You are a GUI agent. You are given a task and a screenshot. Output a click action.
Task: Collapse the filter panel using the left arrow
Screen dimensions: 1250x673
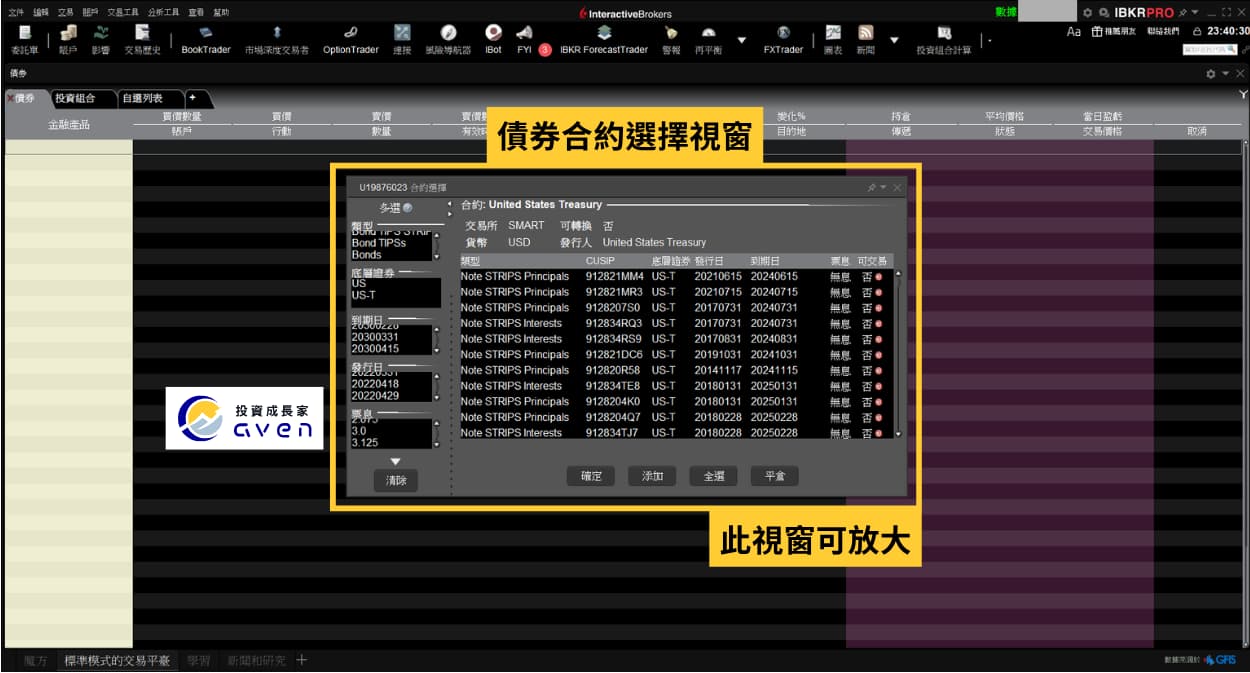(450, 204)
